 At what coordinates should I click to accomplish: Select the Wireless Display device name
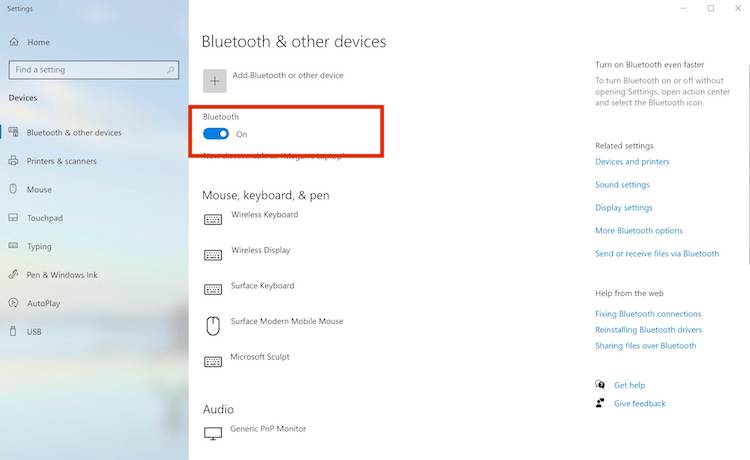point(261,250)
